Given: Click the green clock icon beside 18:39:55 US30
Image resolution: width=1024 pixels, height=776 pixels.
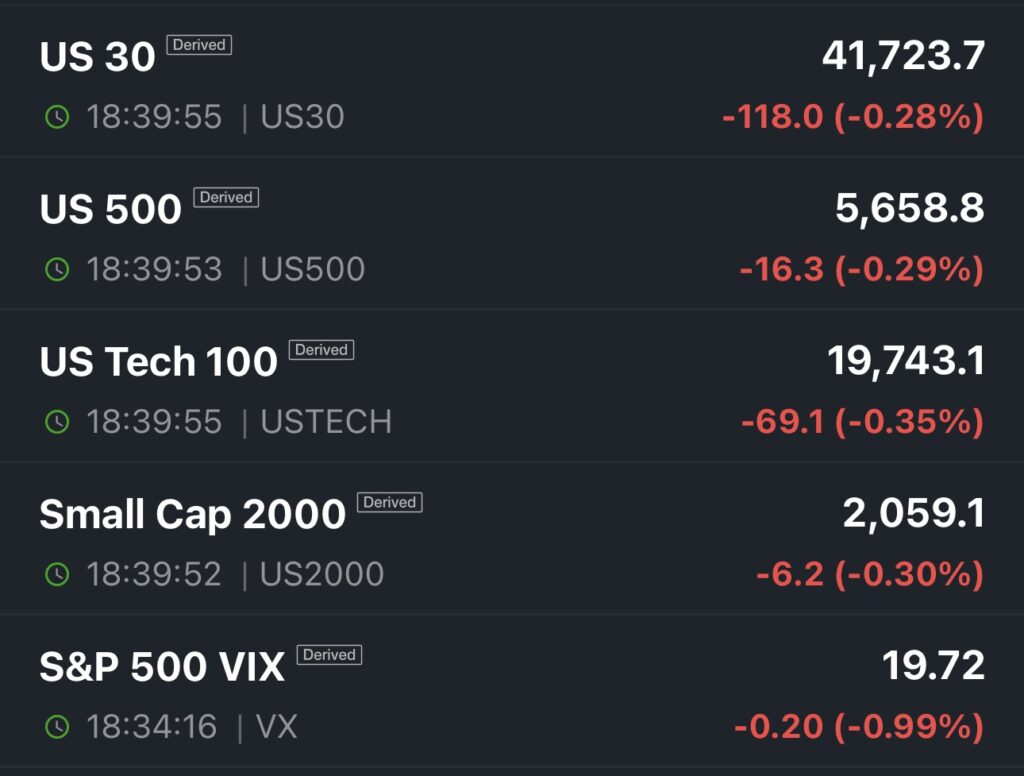Looking at the screenshot, I should click(57, 117).
